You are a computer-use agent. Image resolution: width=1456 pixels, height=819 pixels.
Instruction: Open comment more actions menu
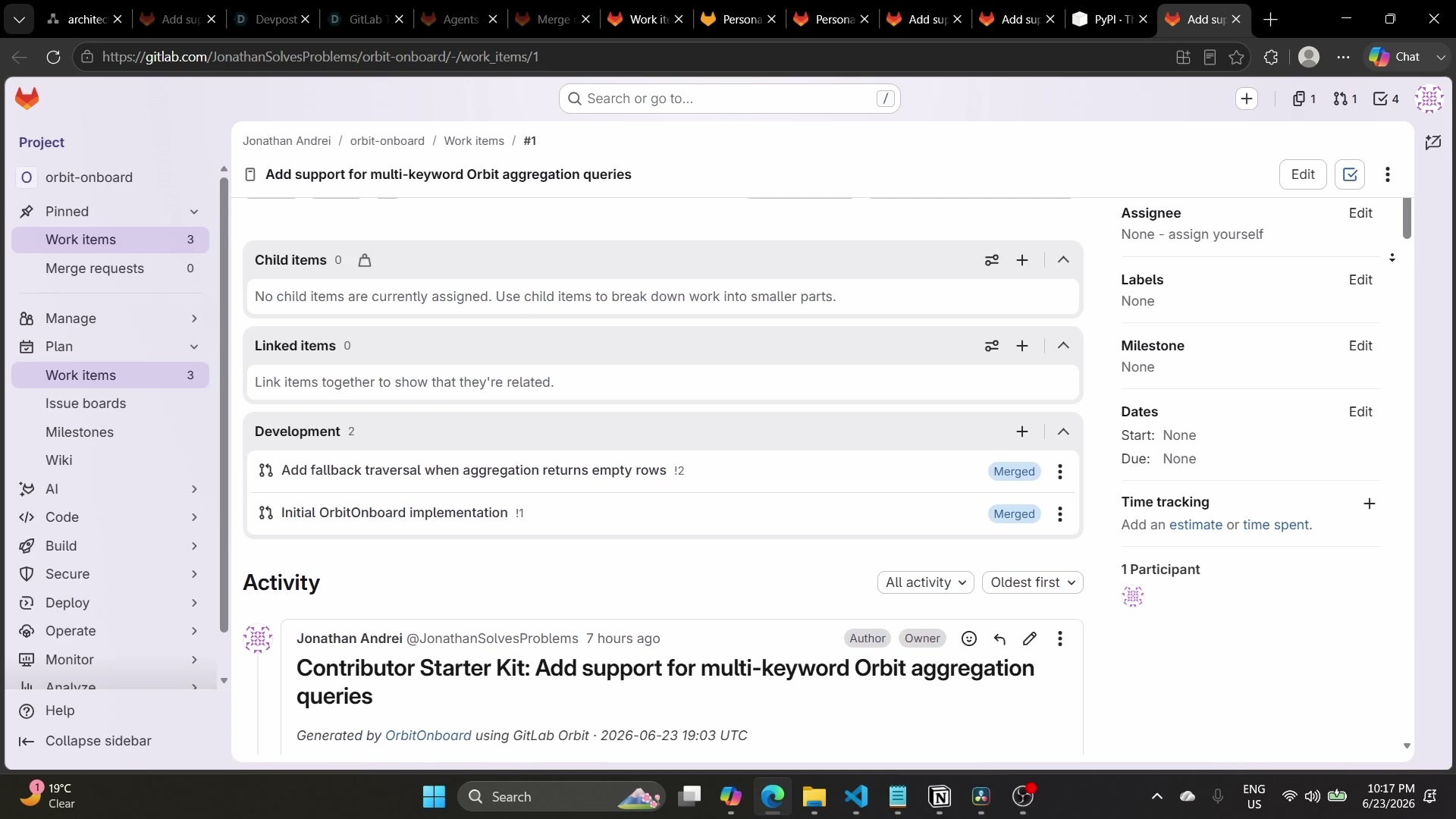point(1060,639)
